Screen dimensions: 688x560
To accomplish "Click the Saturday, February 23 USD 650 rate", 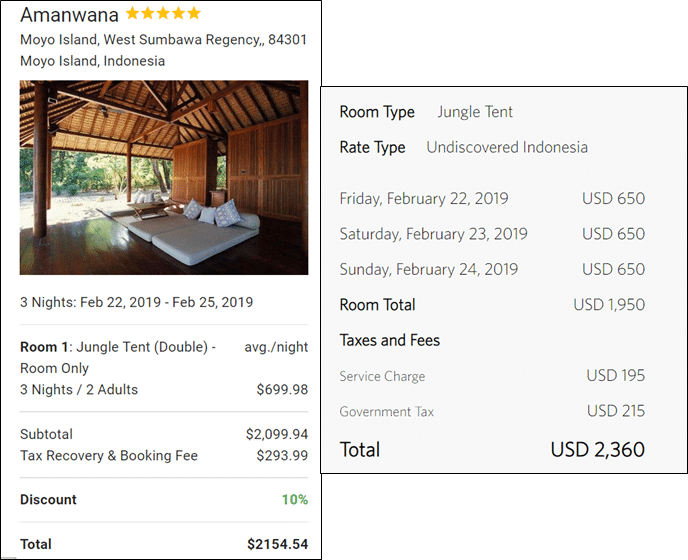I will [613, 234].
